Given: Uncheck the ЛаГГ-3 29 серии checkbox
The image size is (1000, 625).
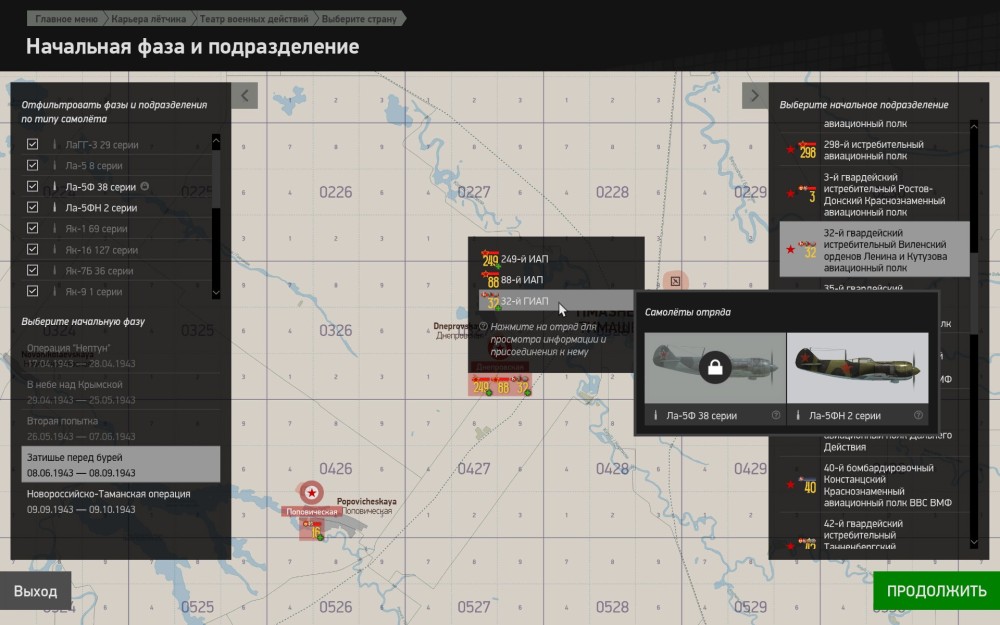Looking at the screenshot, I should [x=33, y=144].
